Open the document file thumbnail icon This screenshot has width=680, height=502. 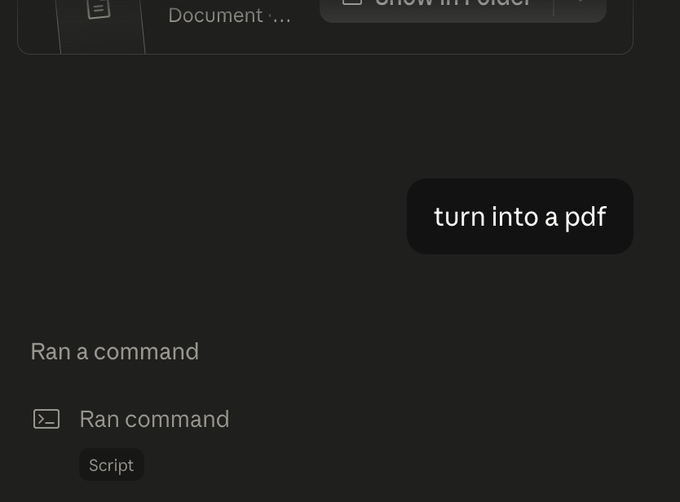99,10
